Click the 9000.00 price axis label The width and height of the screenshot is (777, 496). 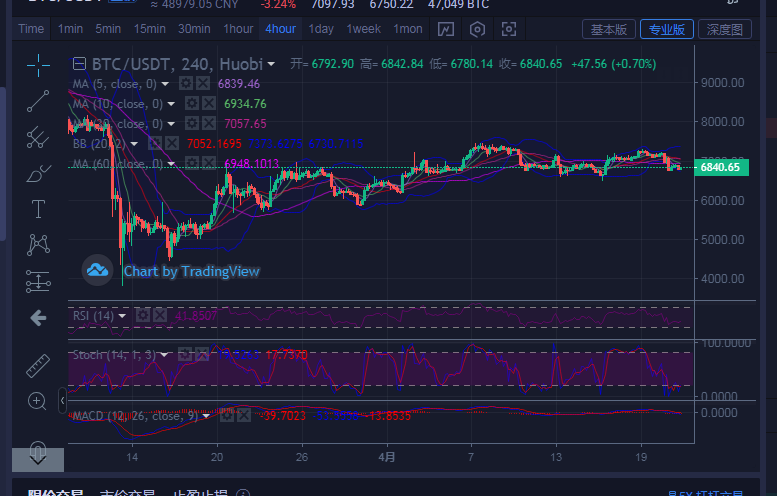pos(722,83)
